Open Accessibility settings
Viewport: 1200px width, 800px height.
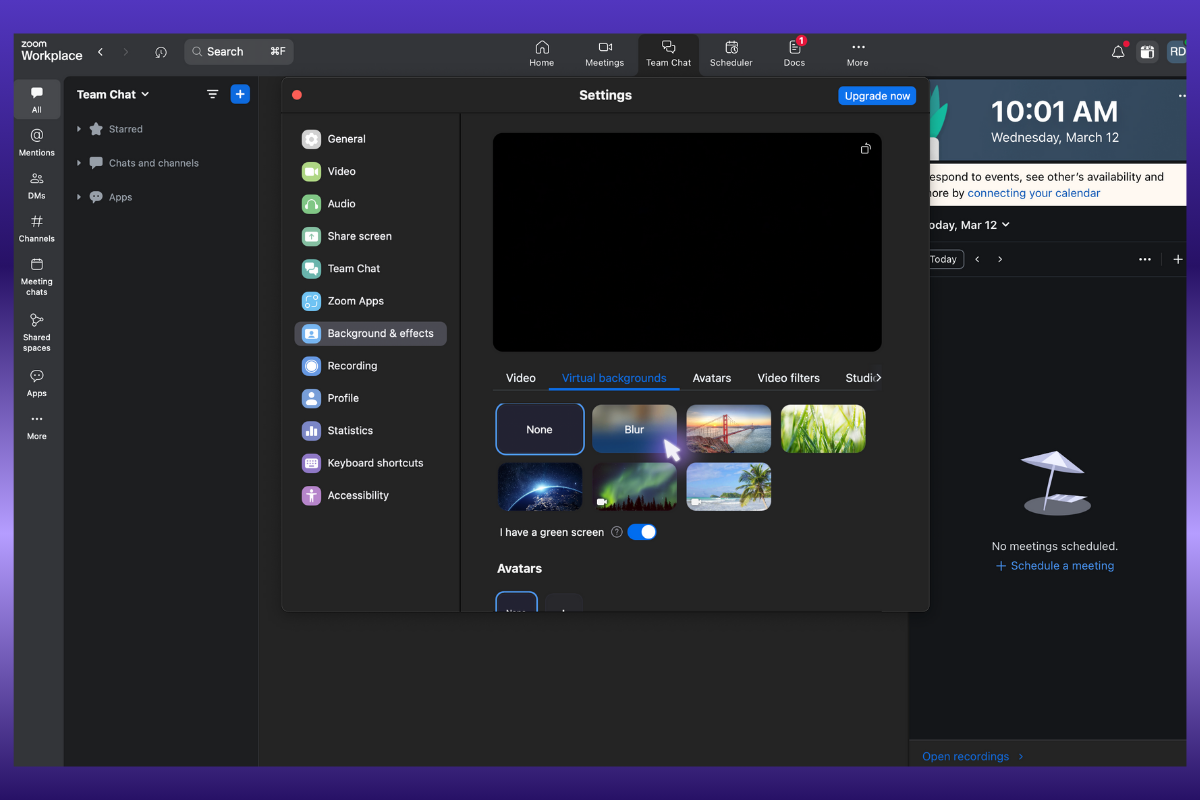pyautogui.click(x=370, y=495)
